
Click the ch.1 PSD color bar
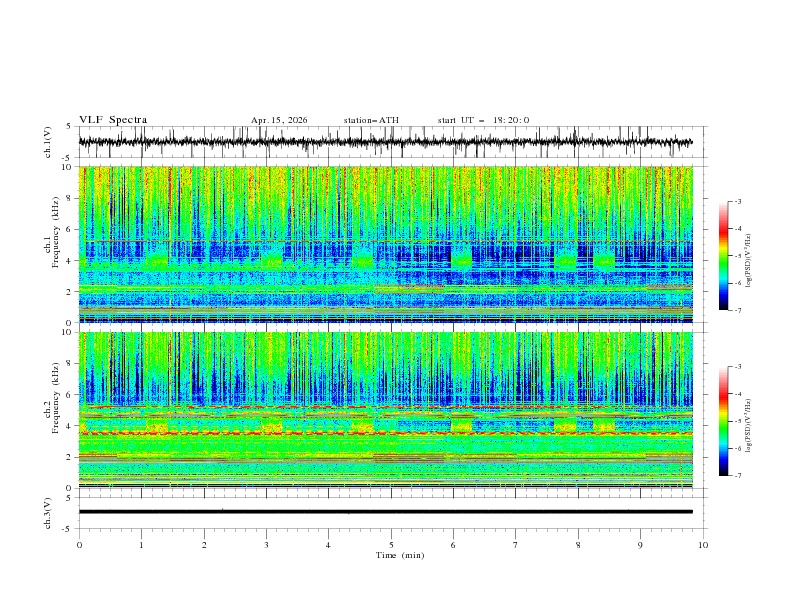pyautogui.click(x=723, y=256)
